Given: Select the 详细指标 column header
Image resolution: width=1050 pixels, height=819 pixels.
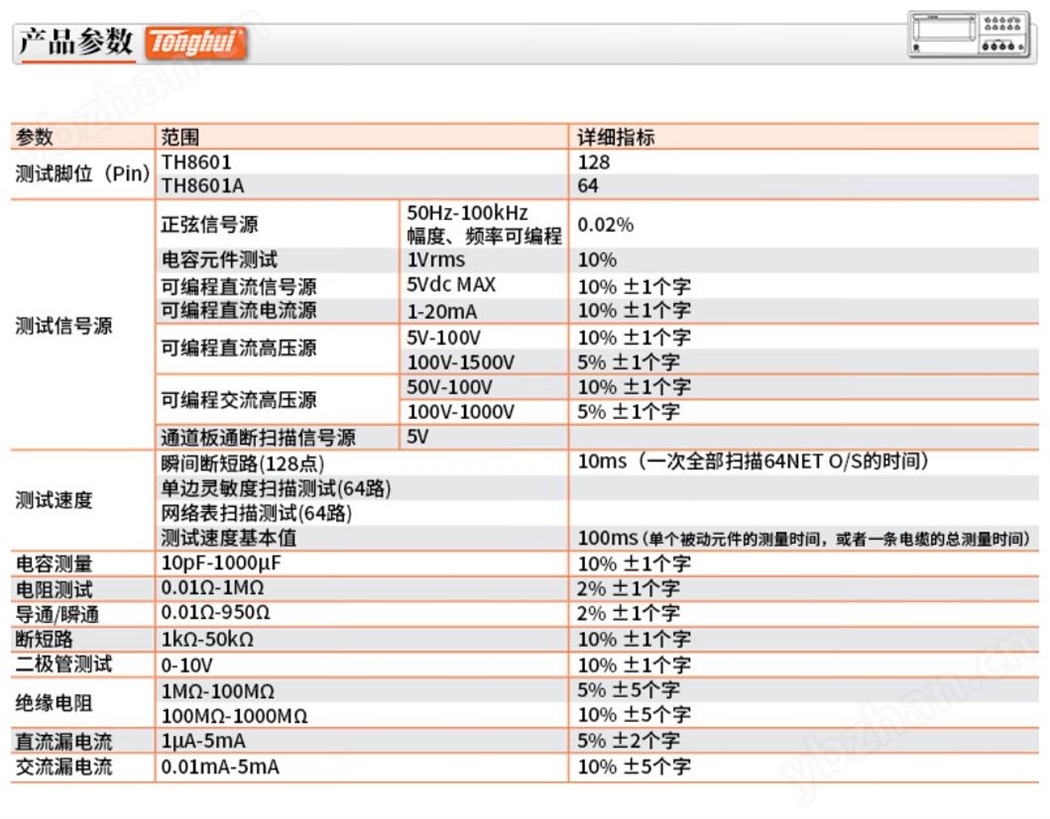Looking at the screenshot, I should [616, 137].
